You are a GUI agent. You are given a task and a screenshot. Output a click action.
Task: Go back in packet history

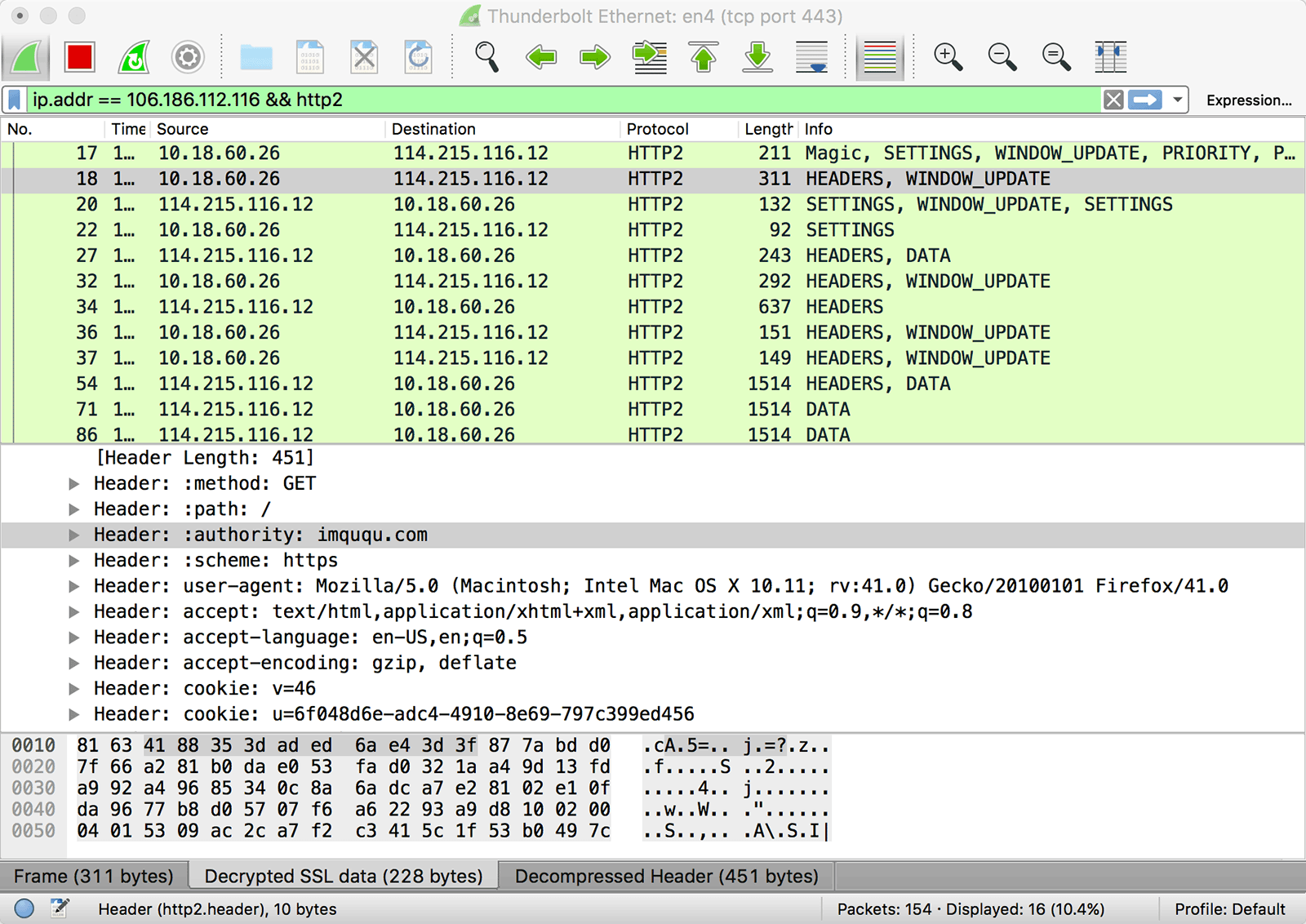coord(541,58)
